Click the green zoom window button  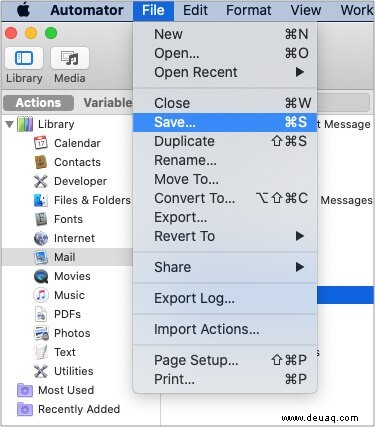(51, 33)
